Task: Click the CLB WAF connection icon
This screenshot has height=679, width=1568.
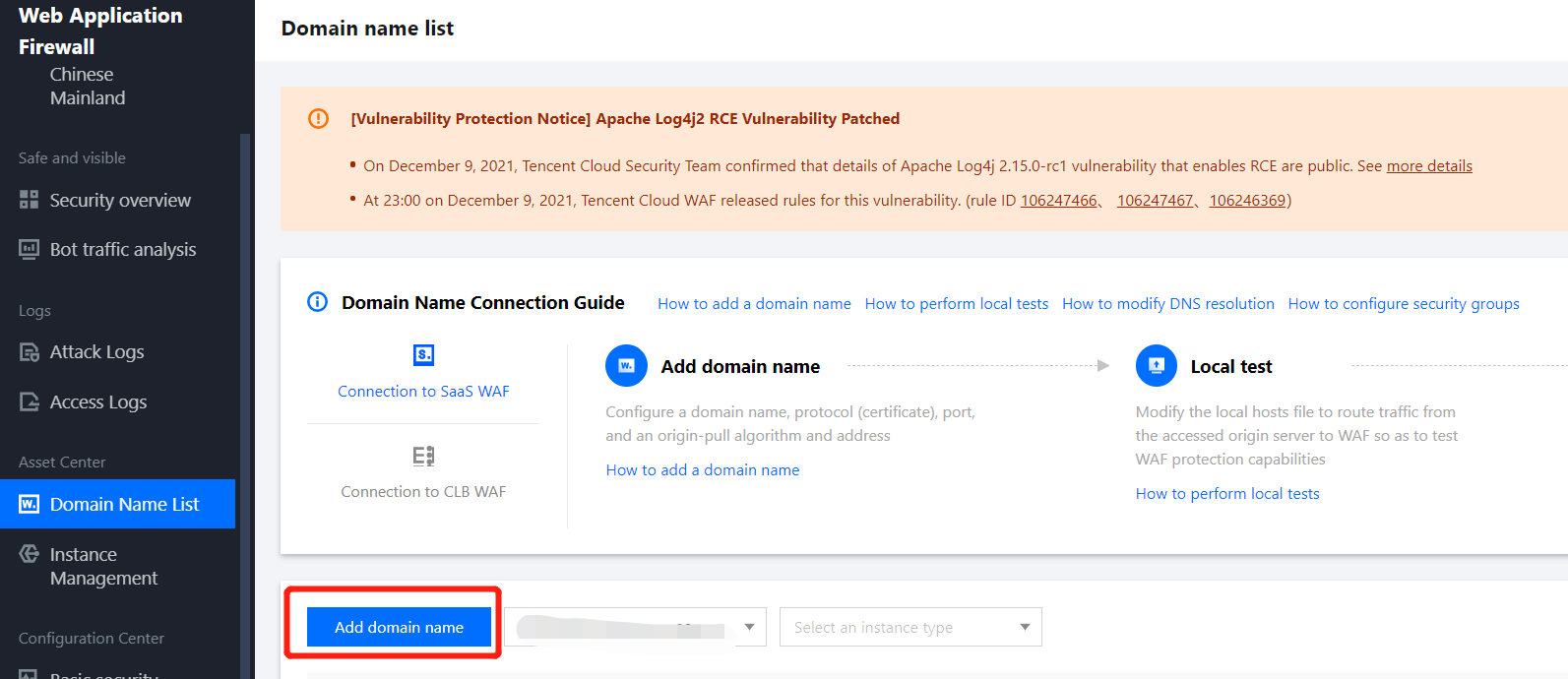Action: (x=423, y=456)
